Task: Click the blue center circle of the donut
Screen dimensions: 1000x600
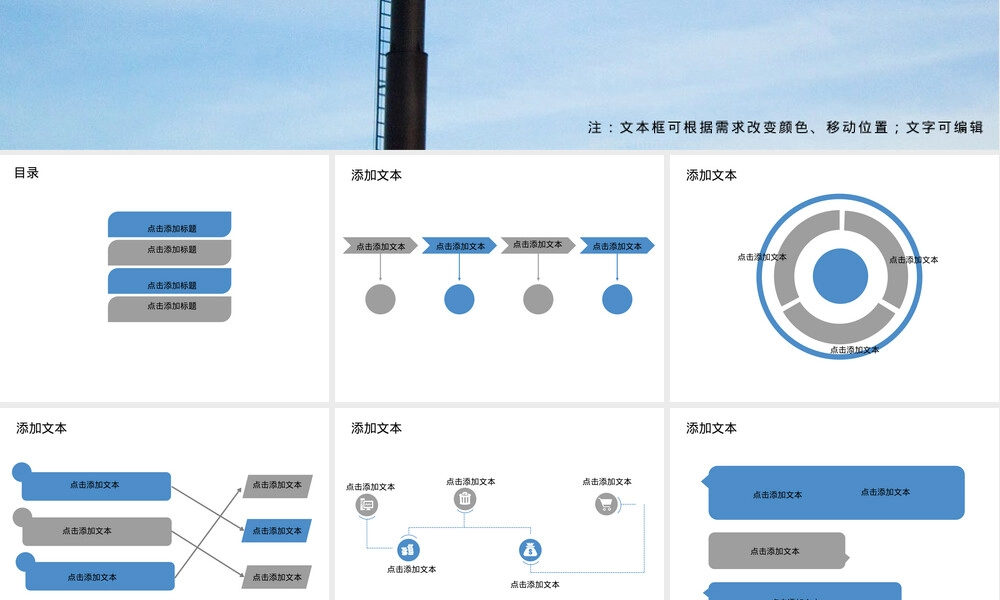Action: [x=840, y=276]
